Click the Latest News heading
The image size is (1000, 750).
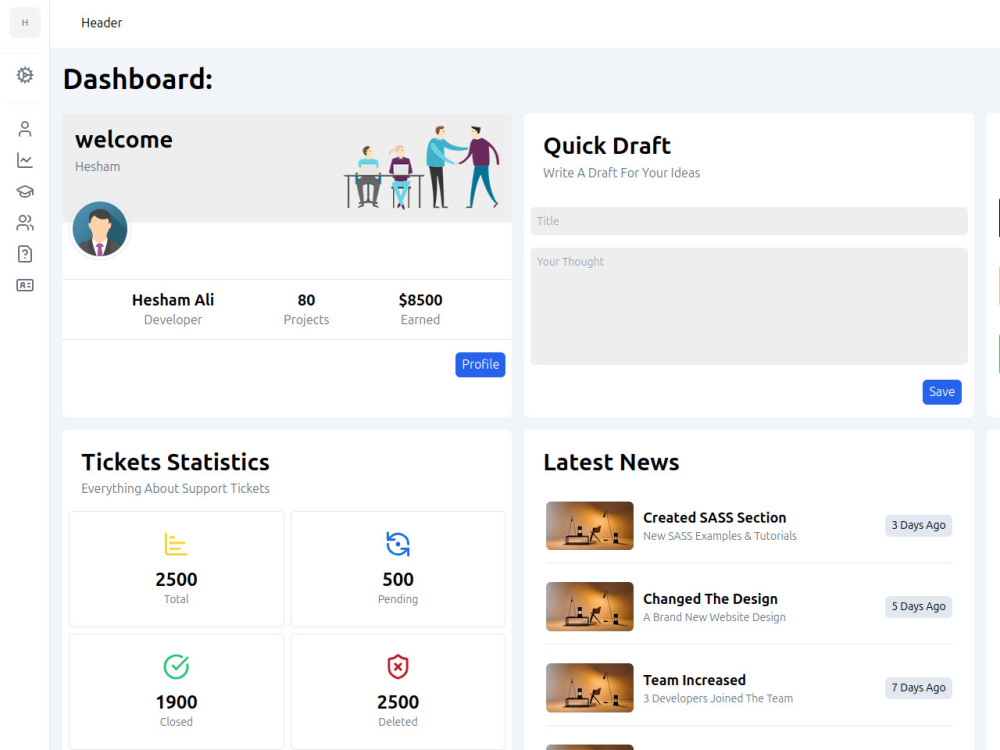611,462
